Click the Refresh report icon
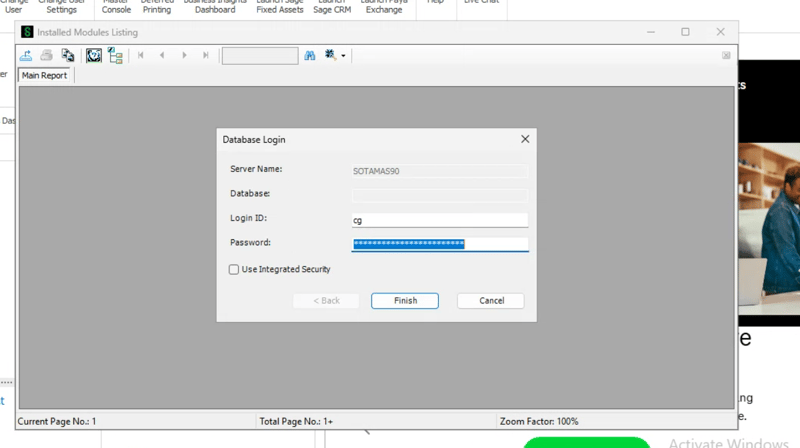 click(x=94, y=56)
